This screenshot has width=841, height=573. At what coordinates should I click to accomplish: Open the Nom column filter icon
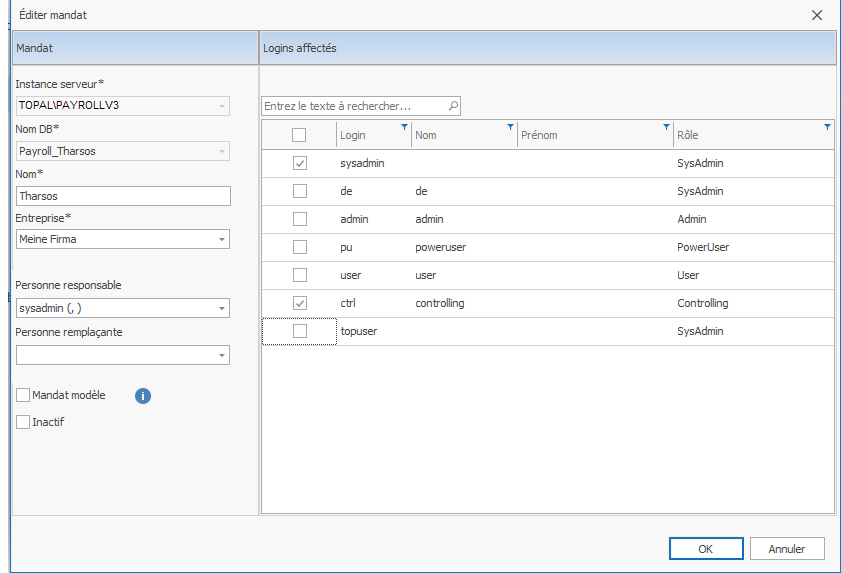tap(510, 127)
